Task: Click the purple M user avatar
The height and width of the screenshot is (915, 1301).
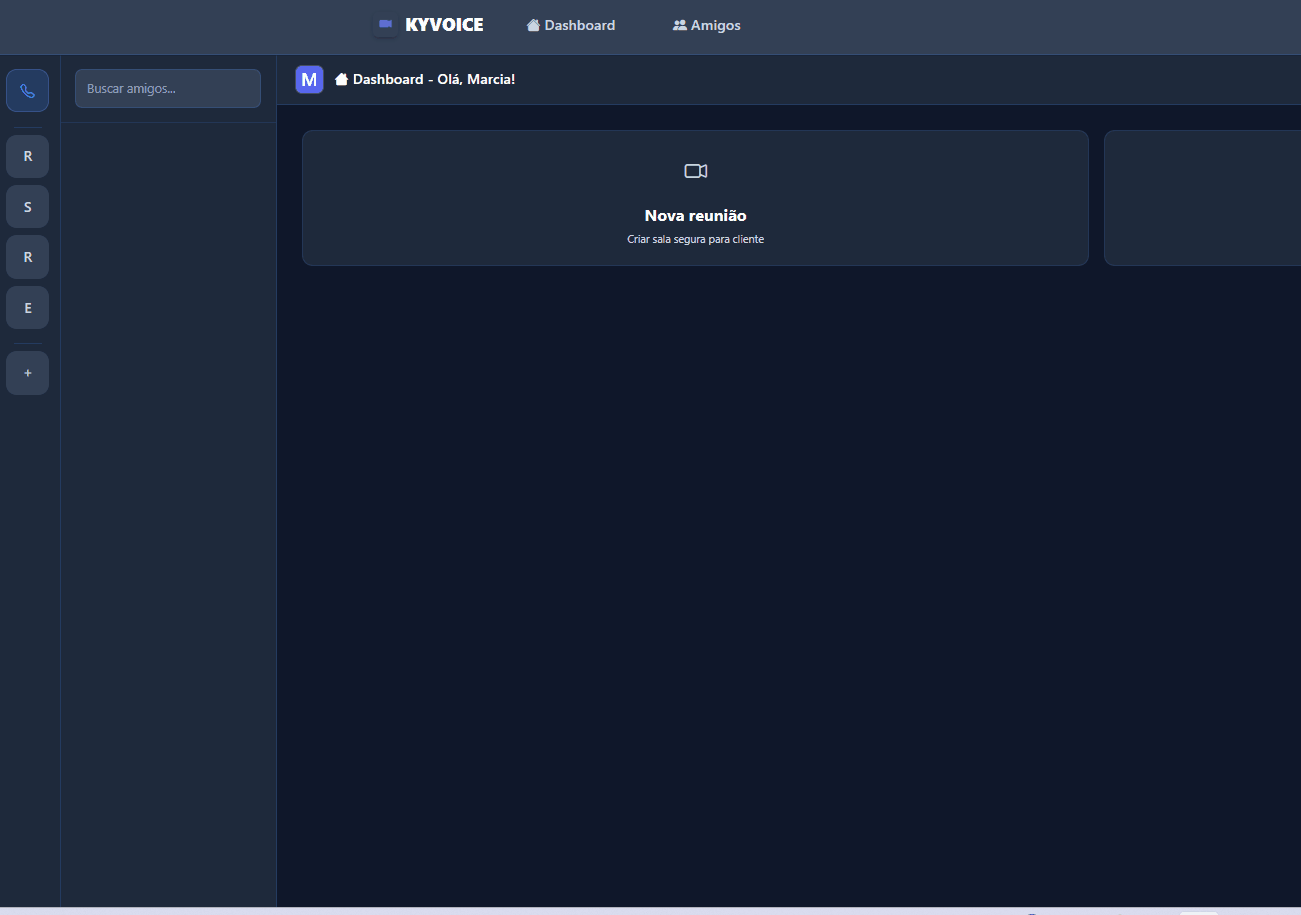Action: coord(309,79)
